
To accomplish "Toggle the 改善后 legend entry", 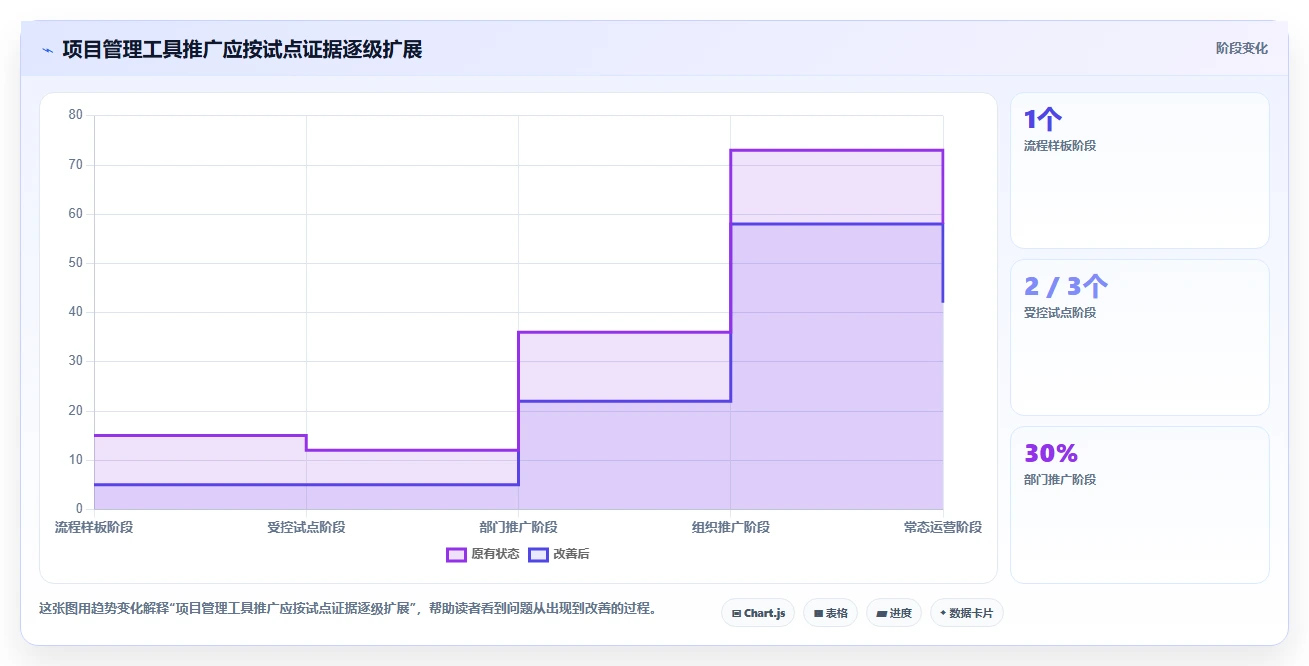I will point(559,554).
